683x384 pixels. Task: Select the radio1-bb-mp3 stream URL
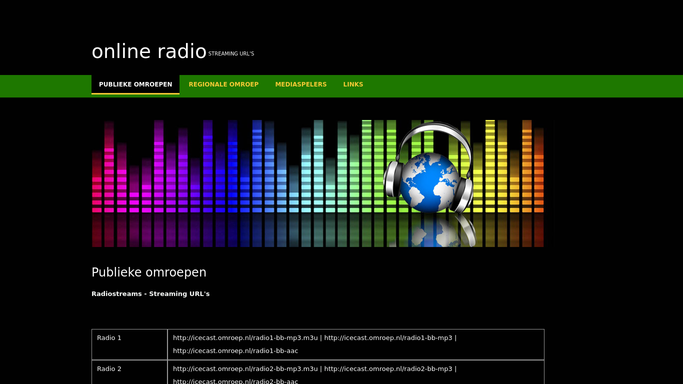(388, 337)
